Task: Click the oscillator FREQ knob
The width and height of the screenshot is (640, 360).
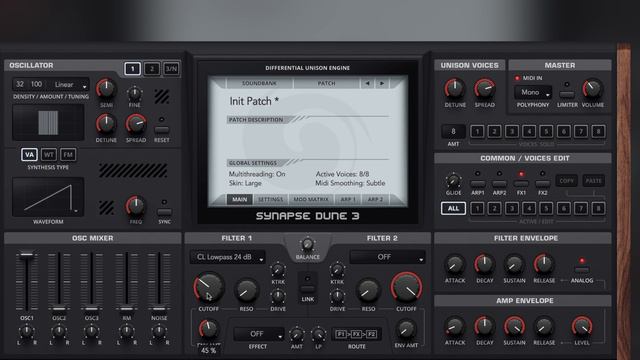Action: [136, 206]
